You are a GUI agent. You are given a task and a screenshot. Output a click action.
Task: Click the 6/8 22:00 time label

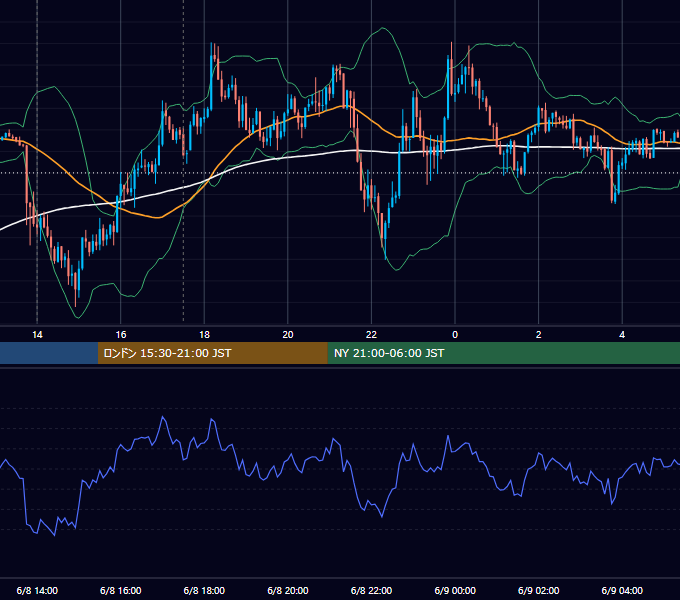371,590
